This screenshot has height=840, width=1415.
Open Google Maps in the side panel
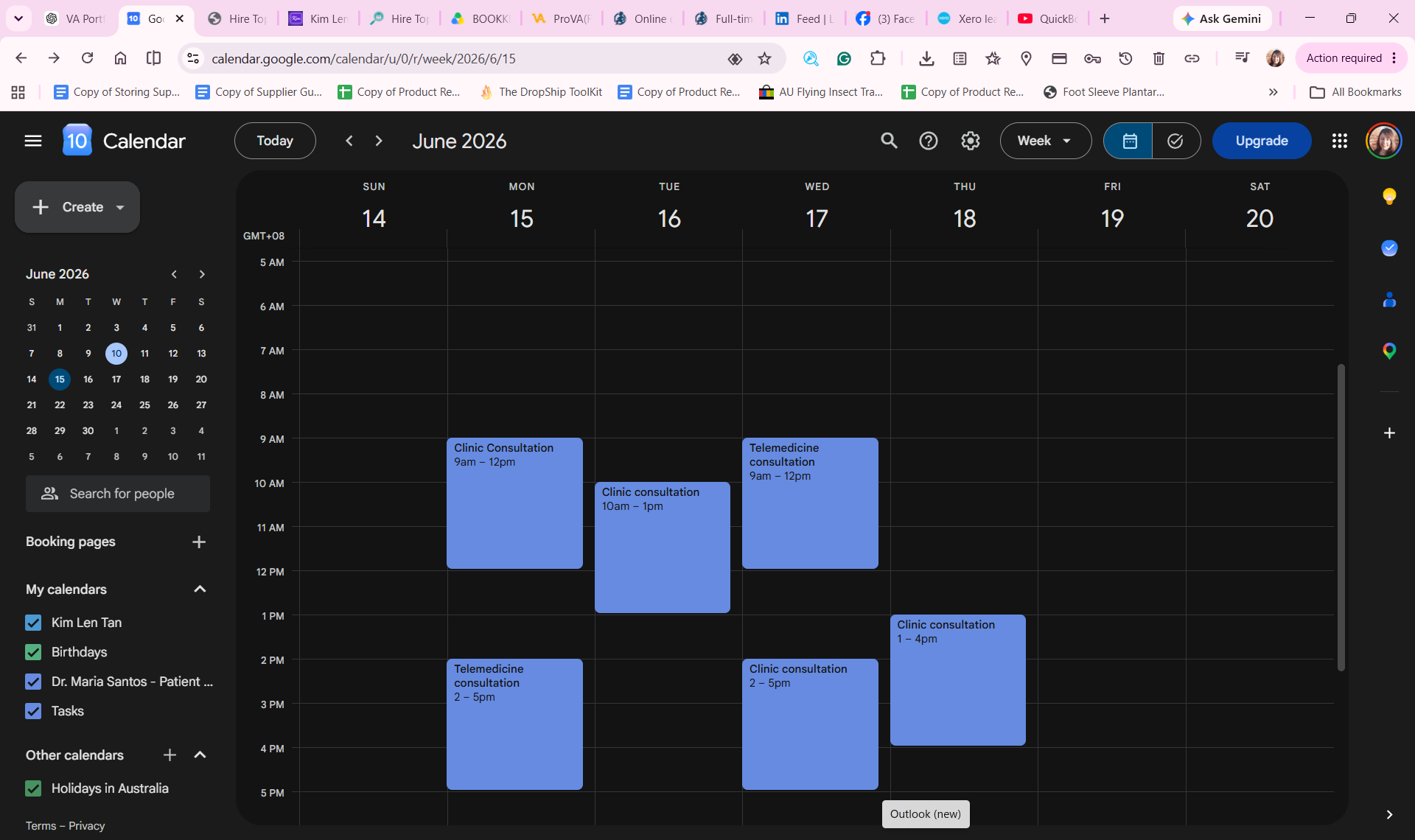(x=1389, y=351)
